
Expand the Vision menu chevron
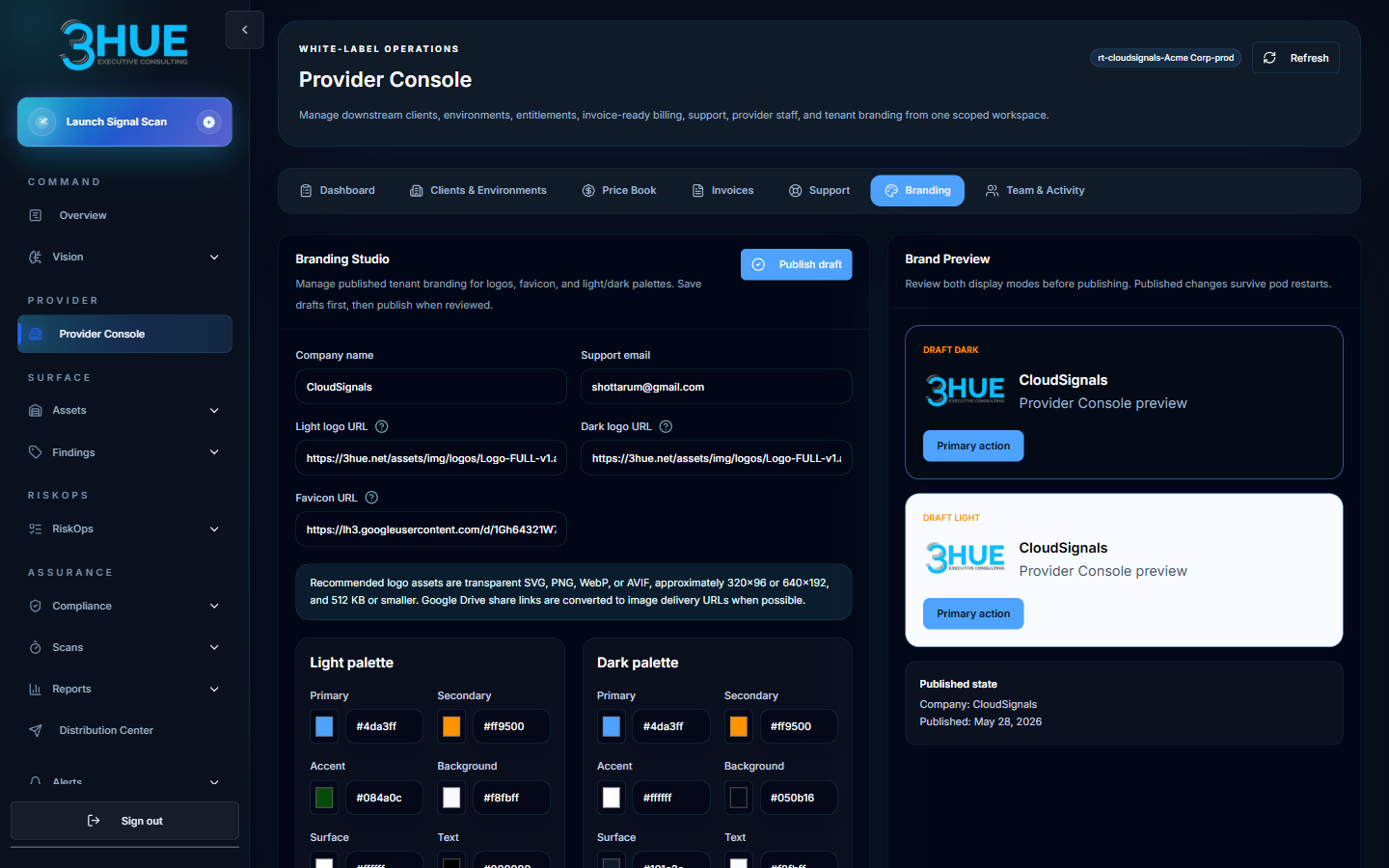tap(214, 257)
